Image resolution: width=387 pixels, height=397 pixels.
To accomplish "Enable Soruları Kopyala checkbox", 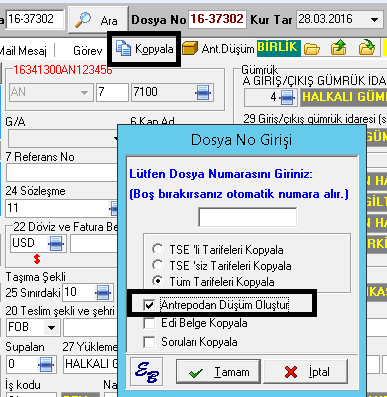I will pos(149,342).
